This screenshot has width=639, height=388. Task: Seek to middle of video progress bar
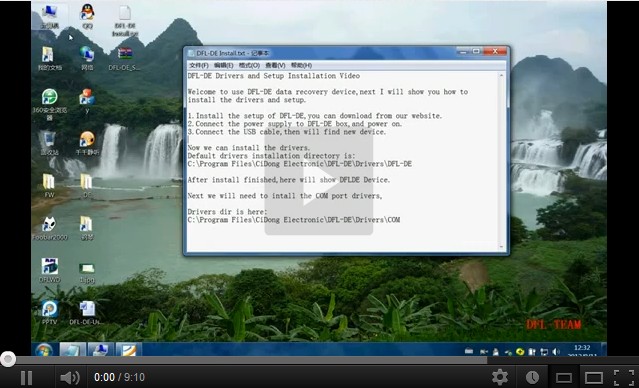tap(320, 360)
